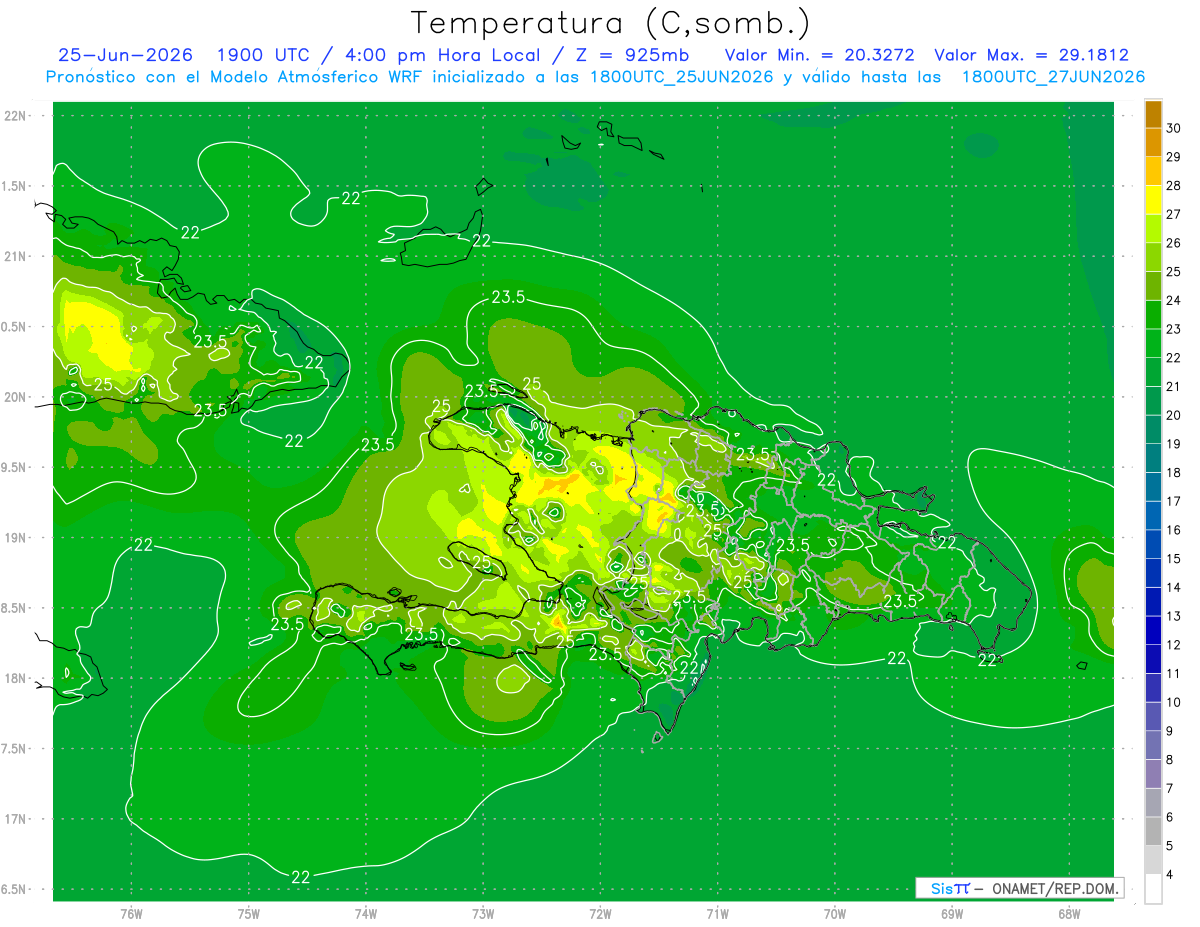This screenshot has width=1200, height=927.
Task: Click the longitude axis label "70W"
Action: (x=835, y=913)
